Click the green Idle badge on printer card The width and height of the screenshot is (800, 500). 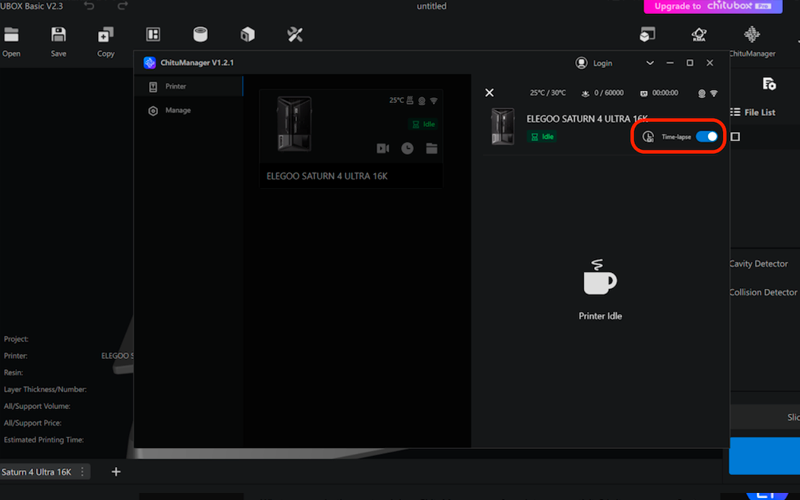click(423, 124)
